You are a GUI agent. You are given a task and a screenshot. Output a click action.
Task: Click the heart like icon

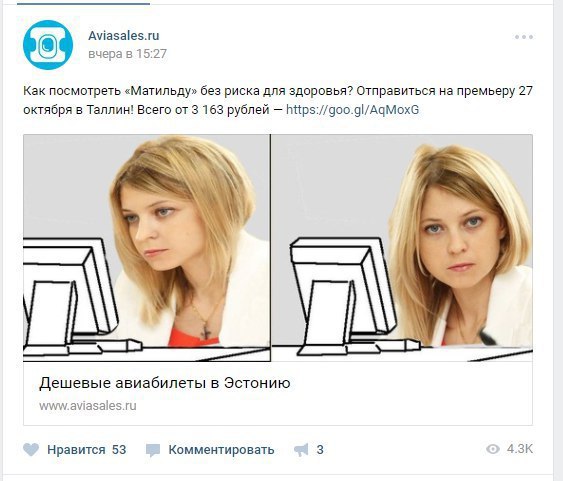[31, 450]
